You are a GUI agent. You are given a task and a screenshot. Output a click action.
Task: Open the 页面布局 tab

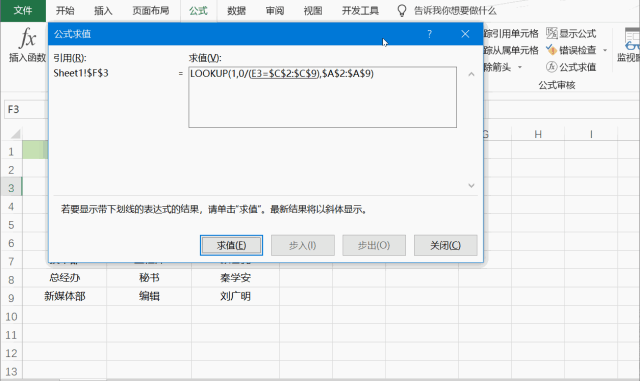pos(151,10)
